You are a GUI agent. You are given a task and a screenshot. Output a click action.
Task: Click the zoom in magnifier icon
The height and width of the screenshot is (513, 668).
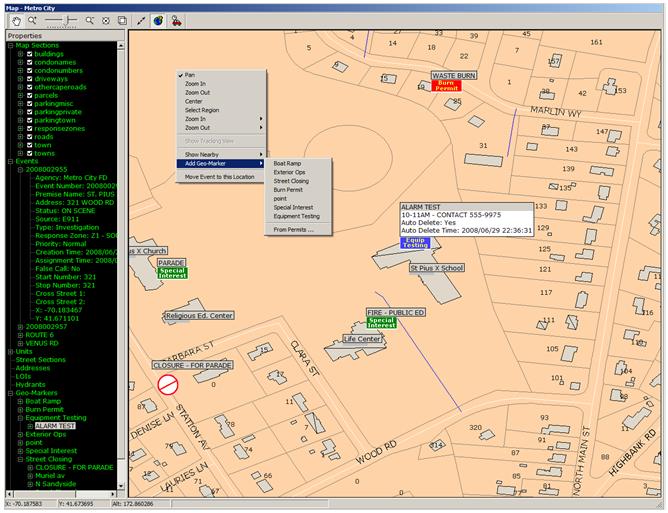(x=31, y=20)
